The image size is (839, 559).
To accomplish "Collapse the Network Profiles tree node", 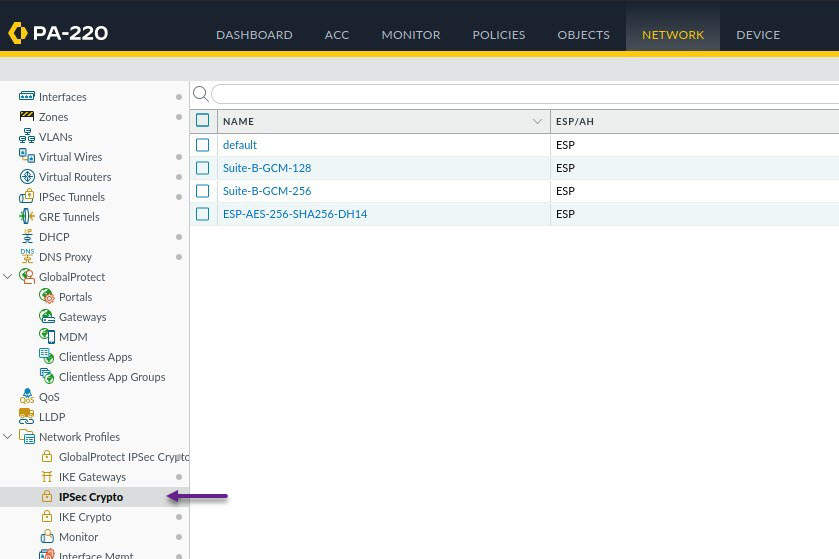I will [x=7, y=437].
